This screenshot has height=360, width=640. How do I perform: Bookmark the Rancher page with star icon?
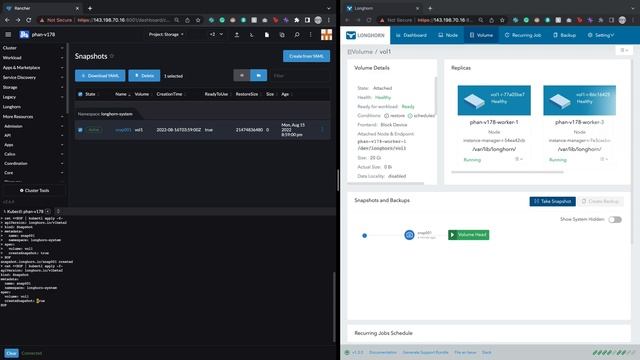[198, 20]
